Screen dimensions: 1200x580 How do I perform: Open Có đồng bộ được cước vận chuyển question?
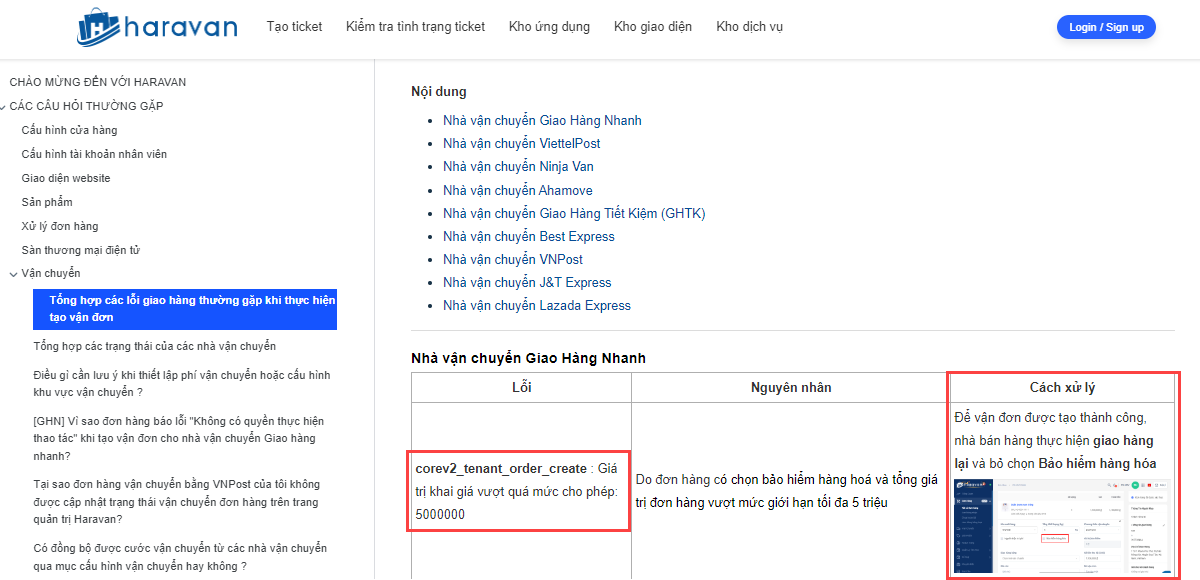pyautogui.click(x=181, y=557)
